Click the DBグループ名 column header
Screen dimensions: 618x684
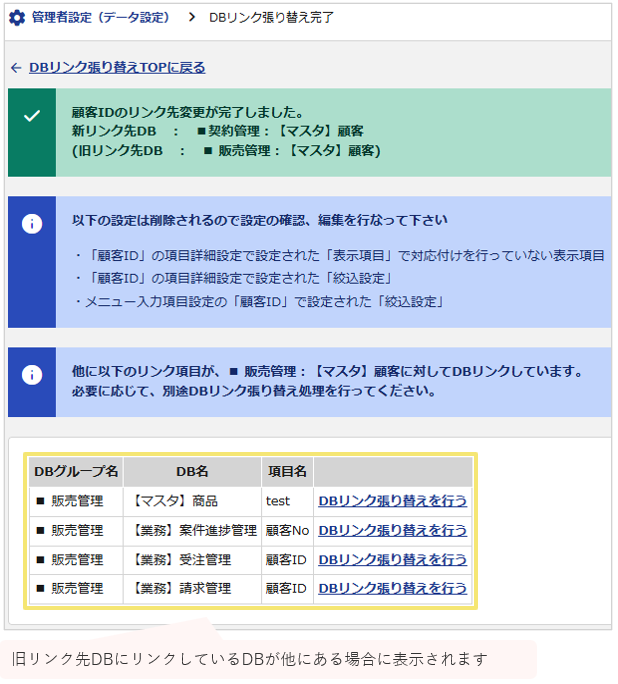click(x=76, y=472)
